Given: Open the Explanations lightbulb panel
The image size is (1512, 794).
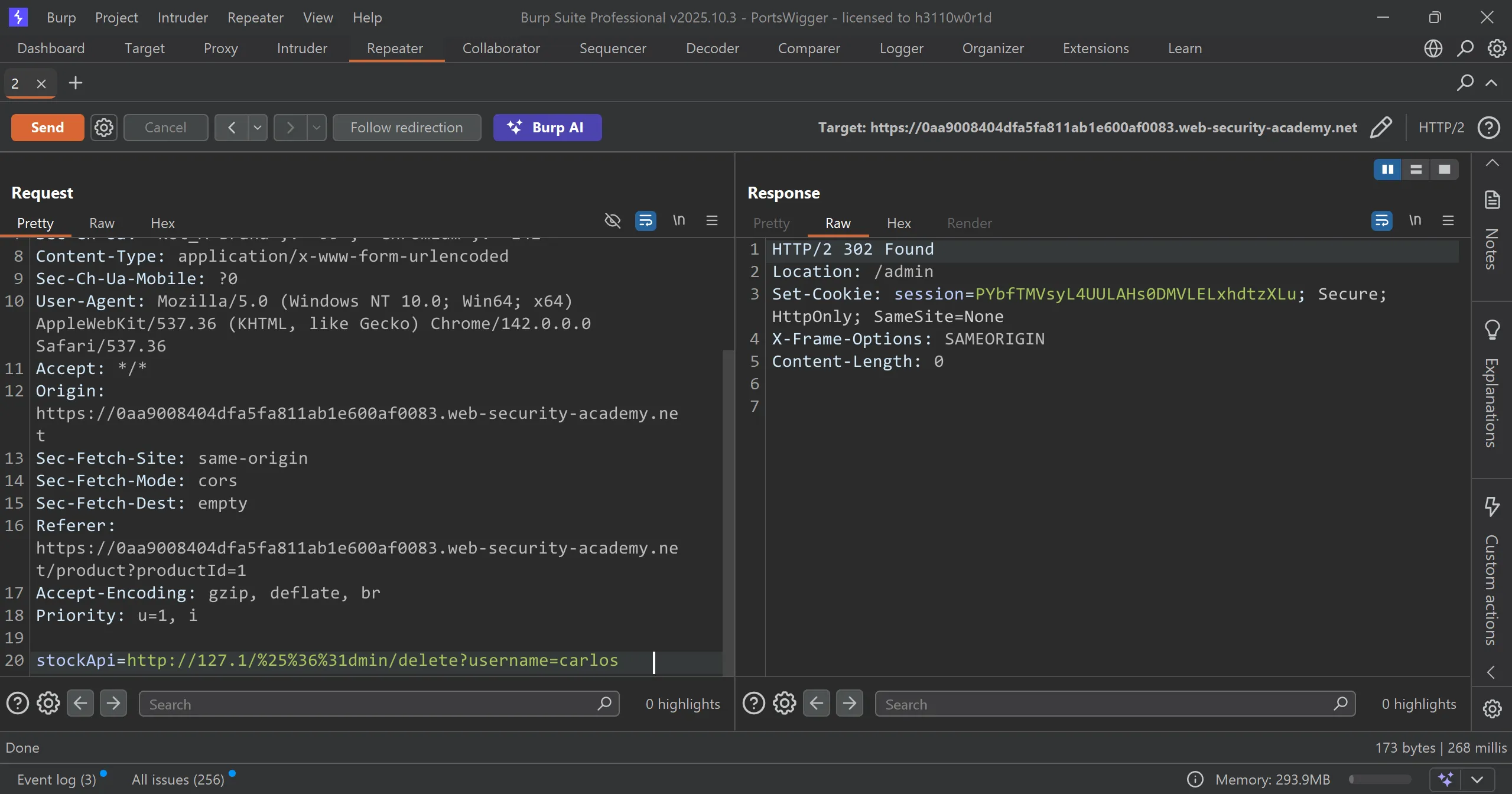Looking at the screenshot, I should click(x=1492, y=329).
